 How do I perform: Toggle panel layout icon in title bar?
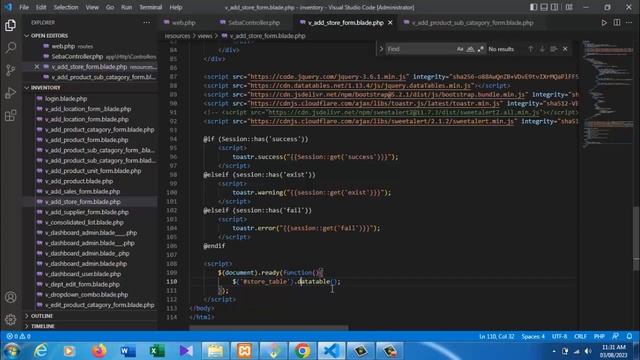point(544,7)
